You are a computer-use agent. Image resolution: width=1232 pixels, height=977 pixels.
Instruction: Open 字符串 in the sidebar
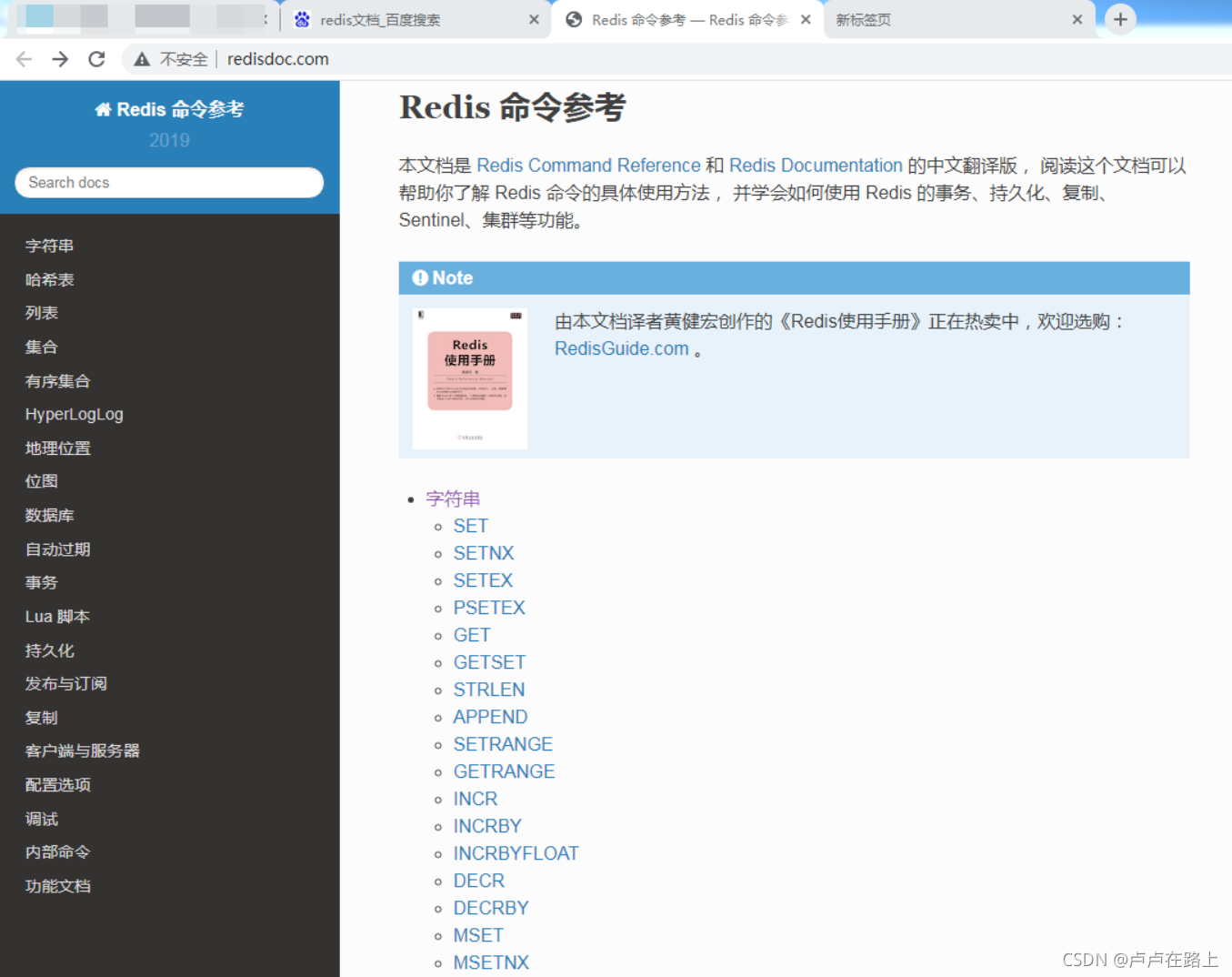click(50, 246)
